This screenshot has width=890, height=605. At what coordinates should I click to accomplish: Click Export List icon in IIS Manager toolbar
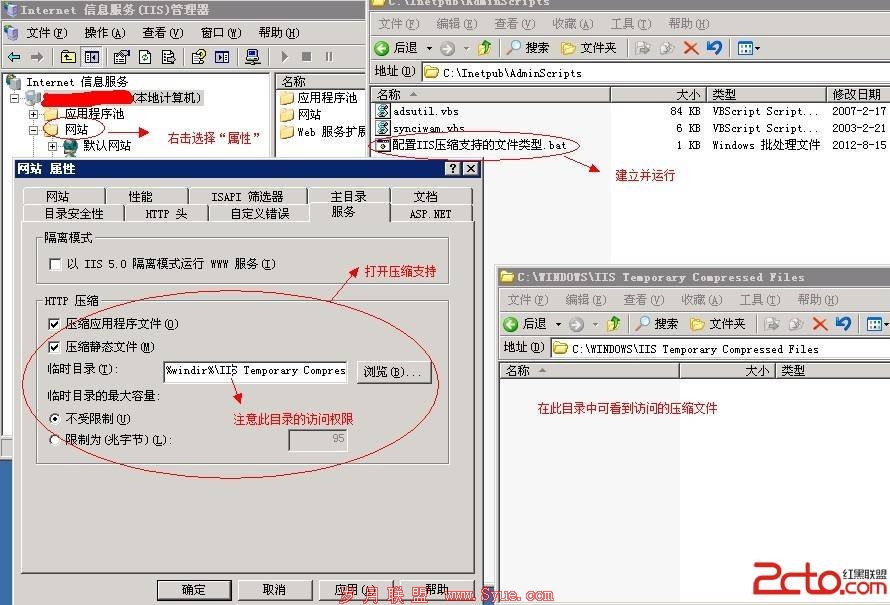point(169,57)
